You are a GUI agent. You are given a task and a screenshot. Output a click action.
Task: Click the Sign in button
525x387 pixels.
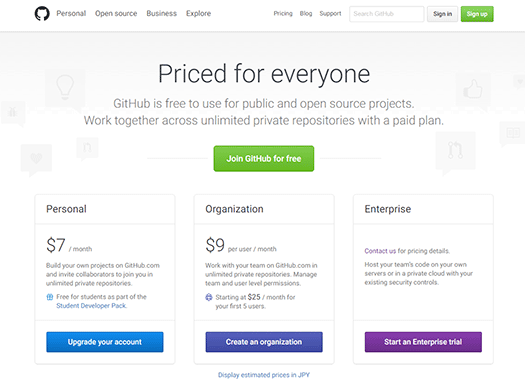point(442,14)
